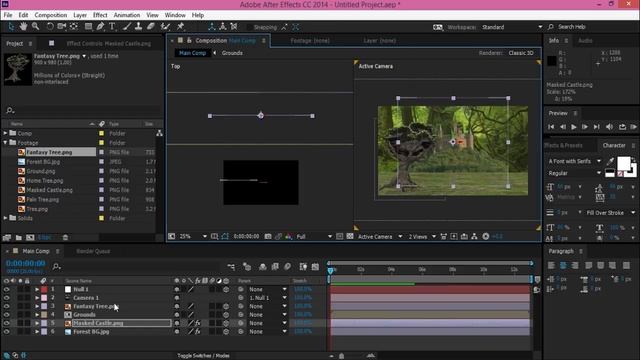
Task: Select Home Tree.png in Project panel
Action: pyautogui.click(x=45, y=181)
